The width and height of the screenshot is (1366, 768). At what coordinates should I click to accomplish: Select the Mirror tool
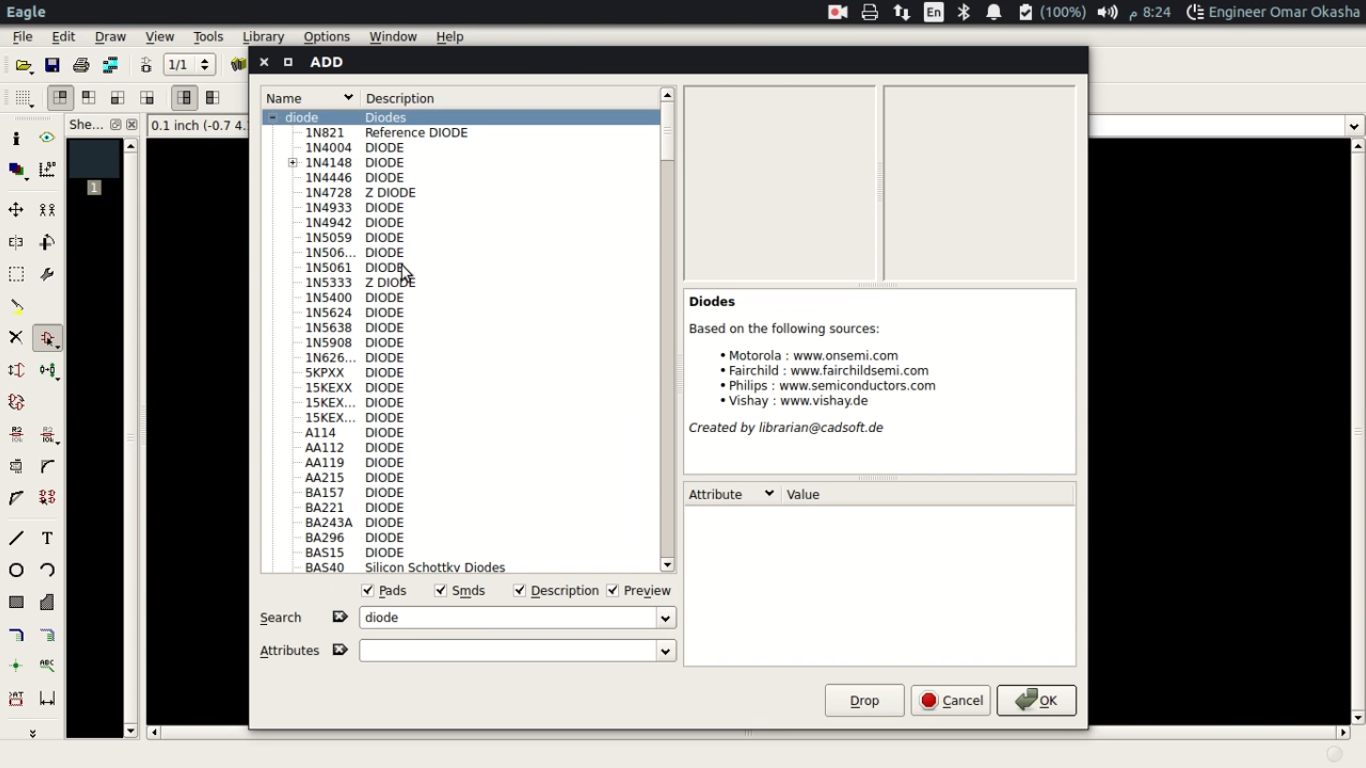(16, 242)
